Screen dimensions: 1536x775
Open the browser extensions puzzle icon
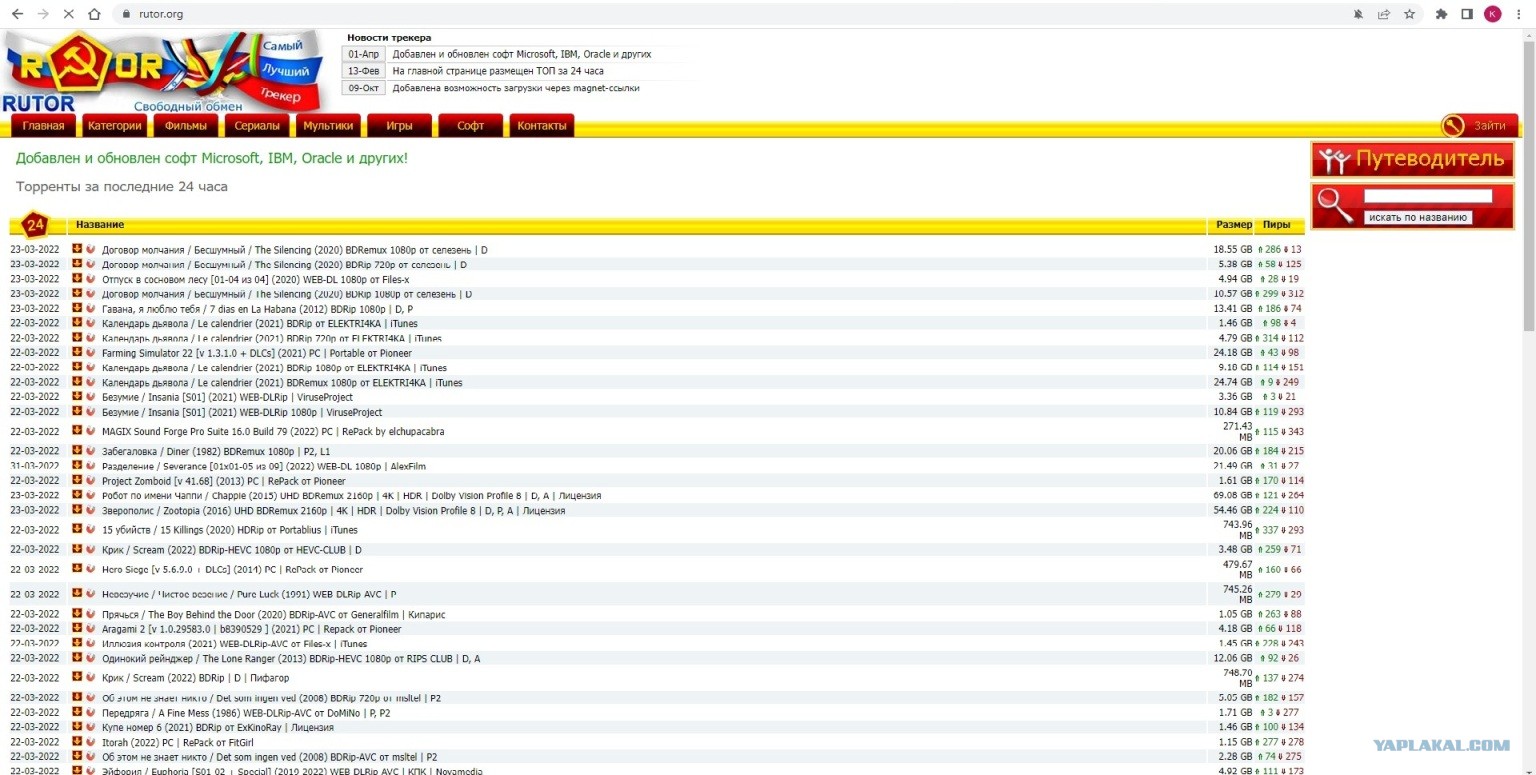tap(1441, 14)
